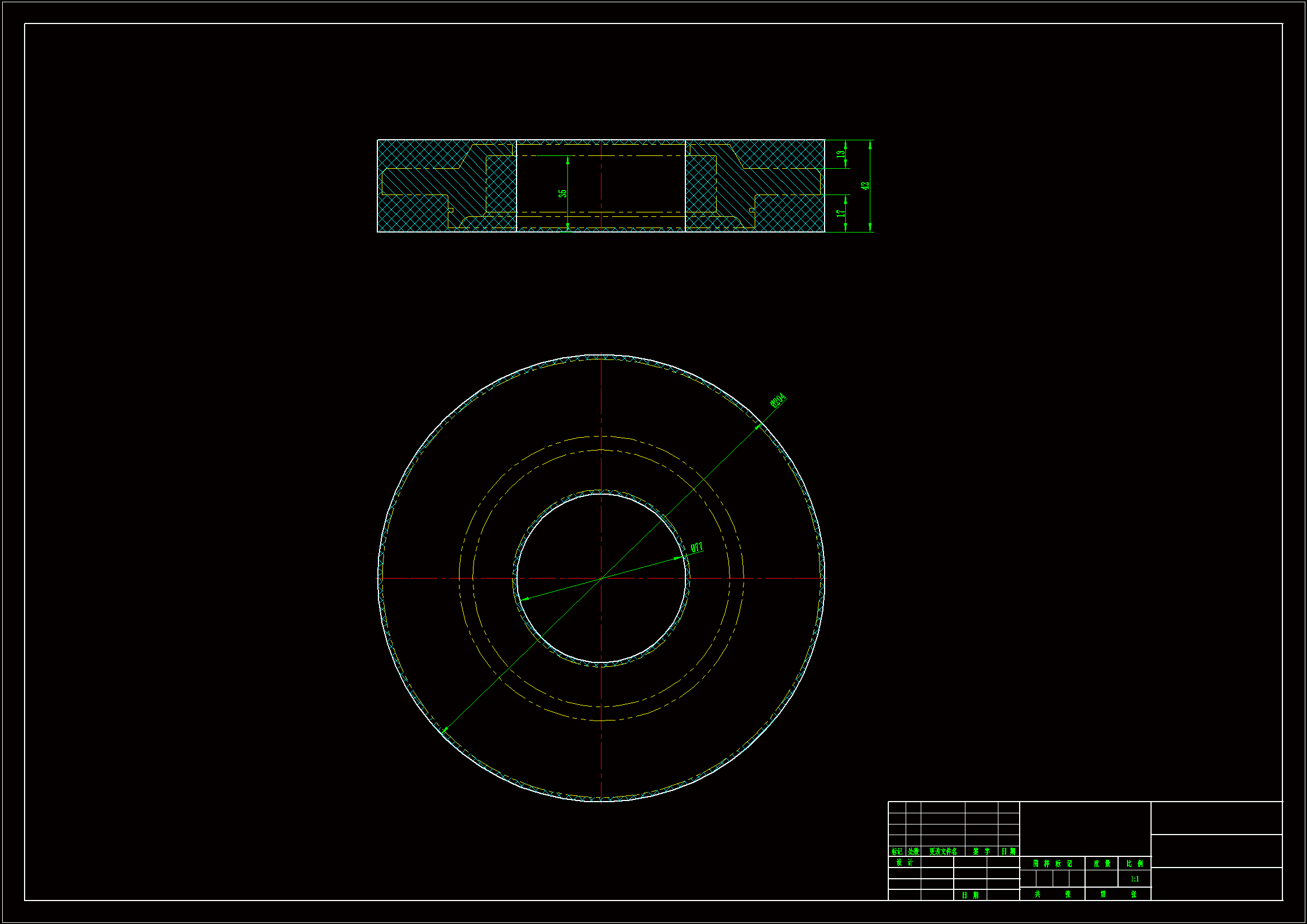1307x924 pixels.
Task: Select the Ø204 diameter dimension text
Action: click(x=778, y=400)
